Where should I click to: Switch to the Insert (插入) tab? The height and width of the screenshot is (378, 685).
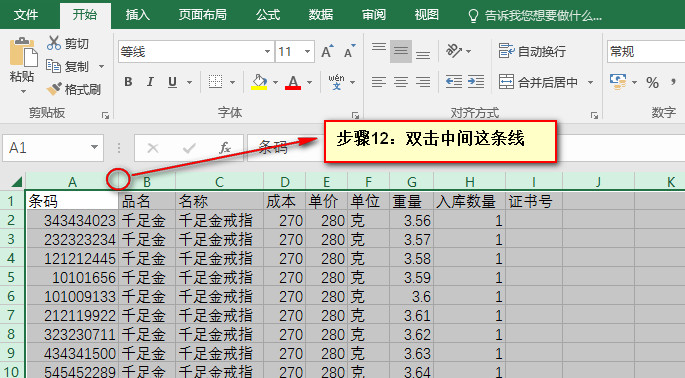pos(138,15)
